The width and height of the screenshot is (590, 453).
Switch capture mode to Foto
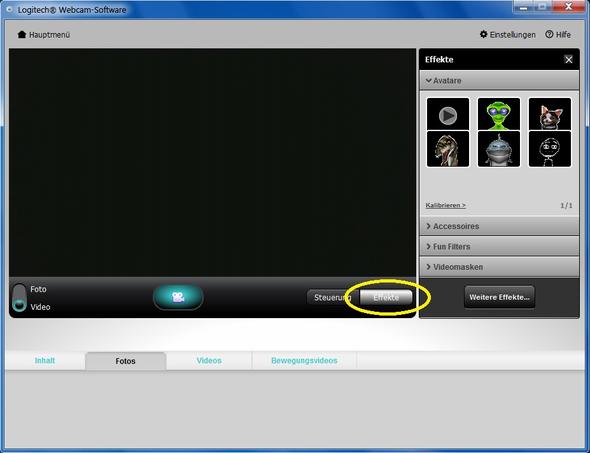coord(38,289)
